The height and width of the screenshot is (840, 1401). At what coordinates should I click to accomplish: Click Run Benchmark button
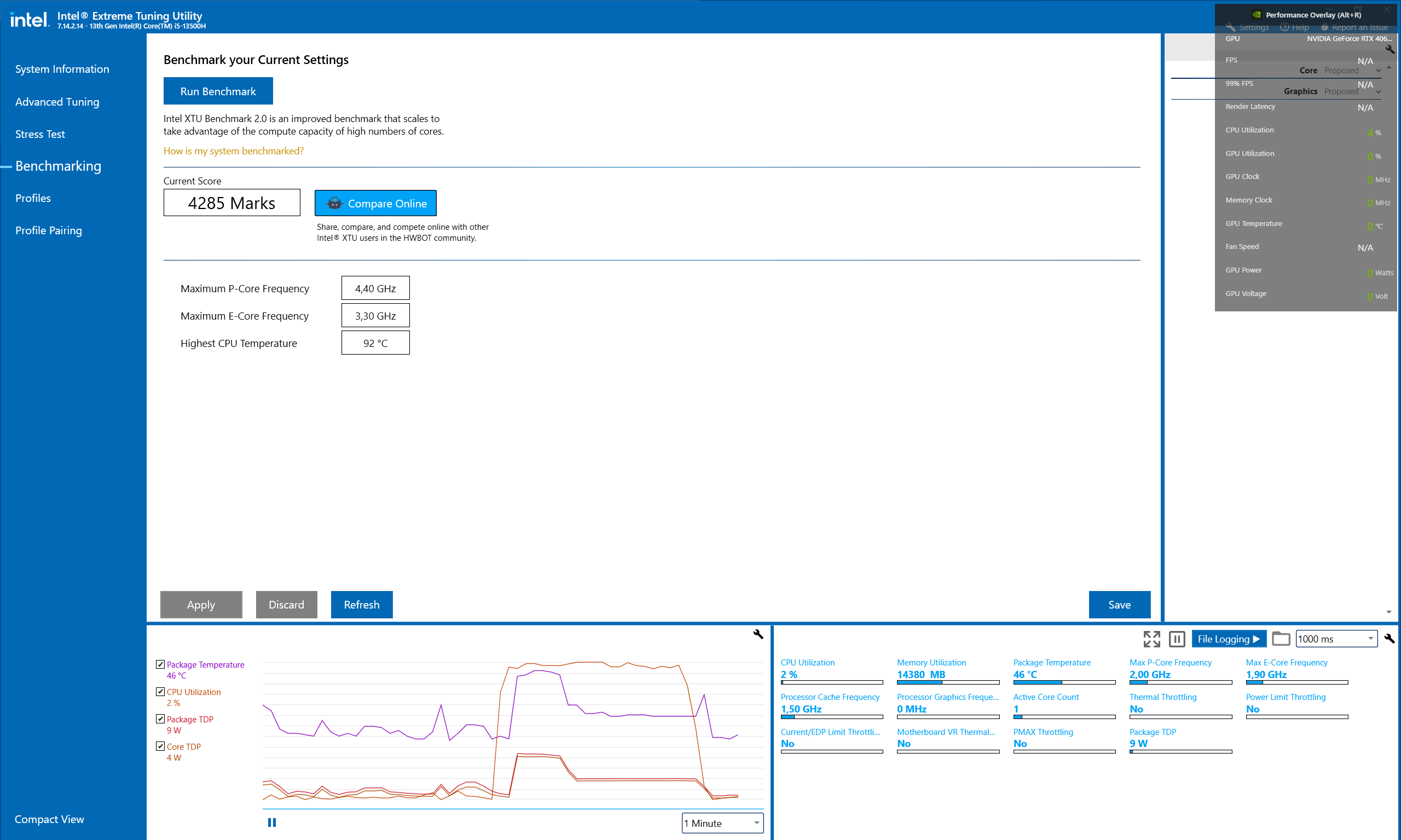(218, 91)
